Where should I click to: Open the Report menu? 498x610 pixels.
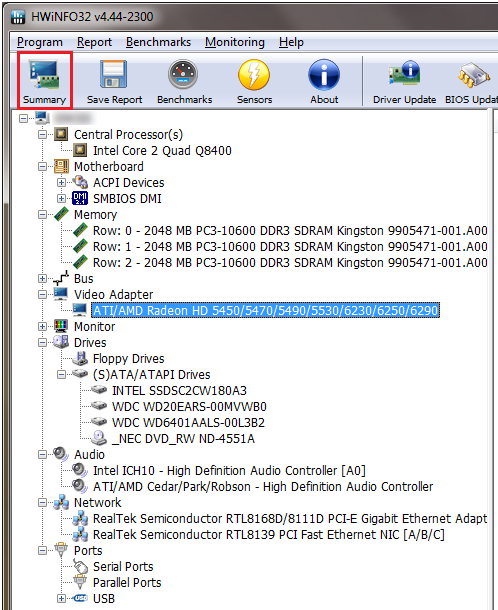tap(94, 42)
